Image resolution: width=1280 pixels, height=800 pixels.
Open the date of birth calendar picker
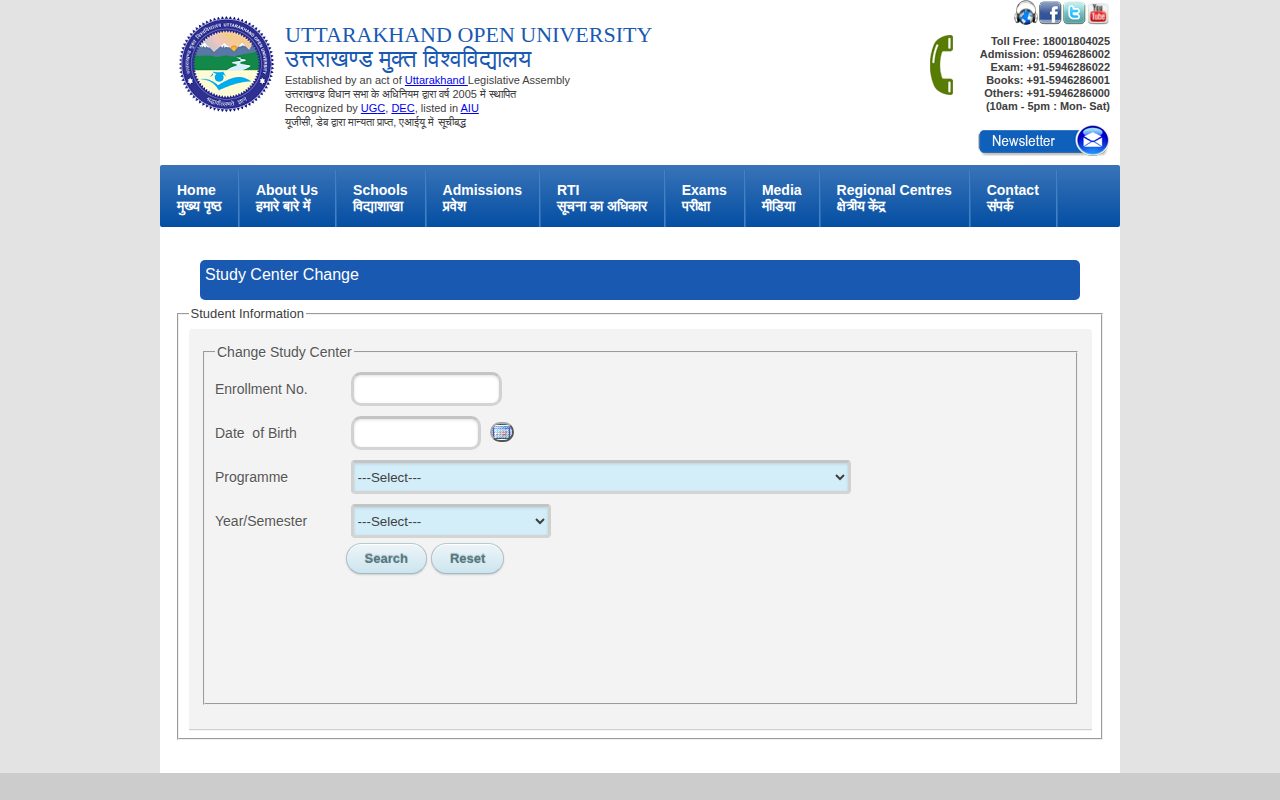coord(502,432)
